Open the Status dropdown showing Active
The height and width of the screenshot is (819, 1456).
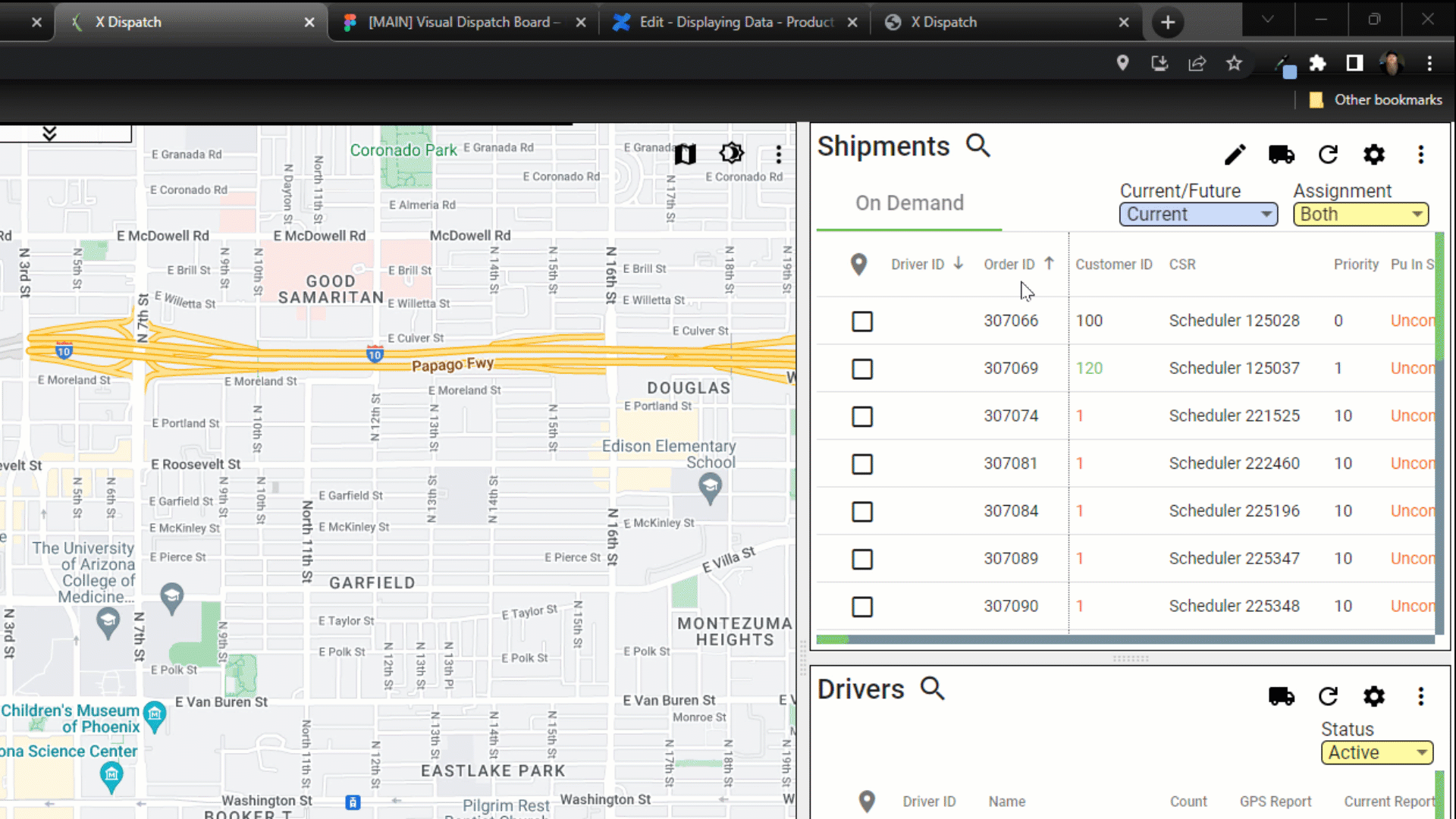[x=1376, y=752]
